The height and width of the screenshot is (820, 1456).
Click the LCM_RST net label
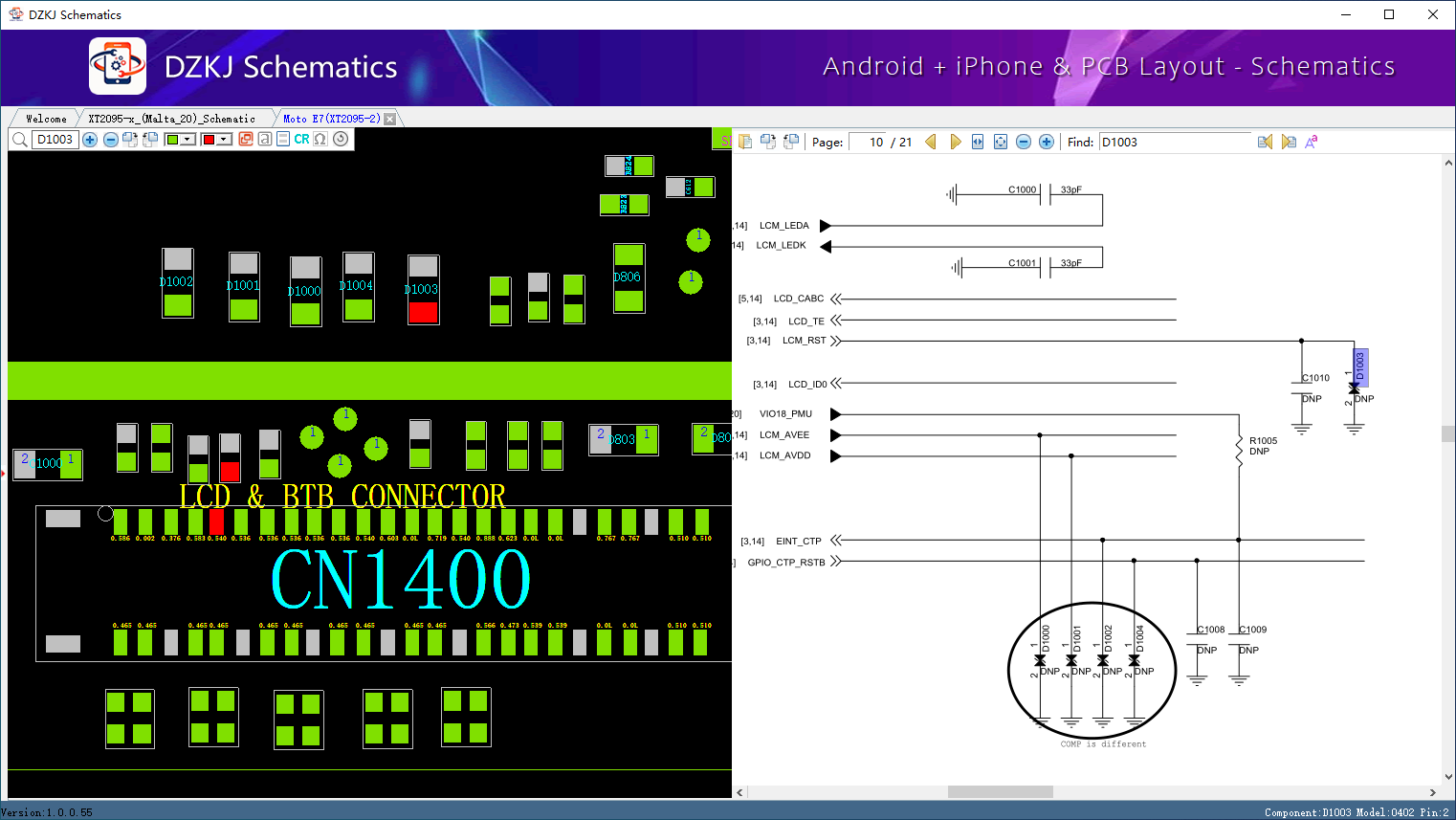[x=805, y=341]
